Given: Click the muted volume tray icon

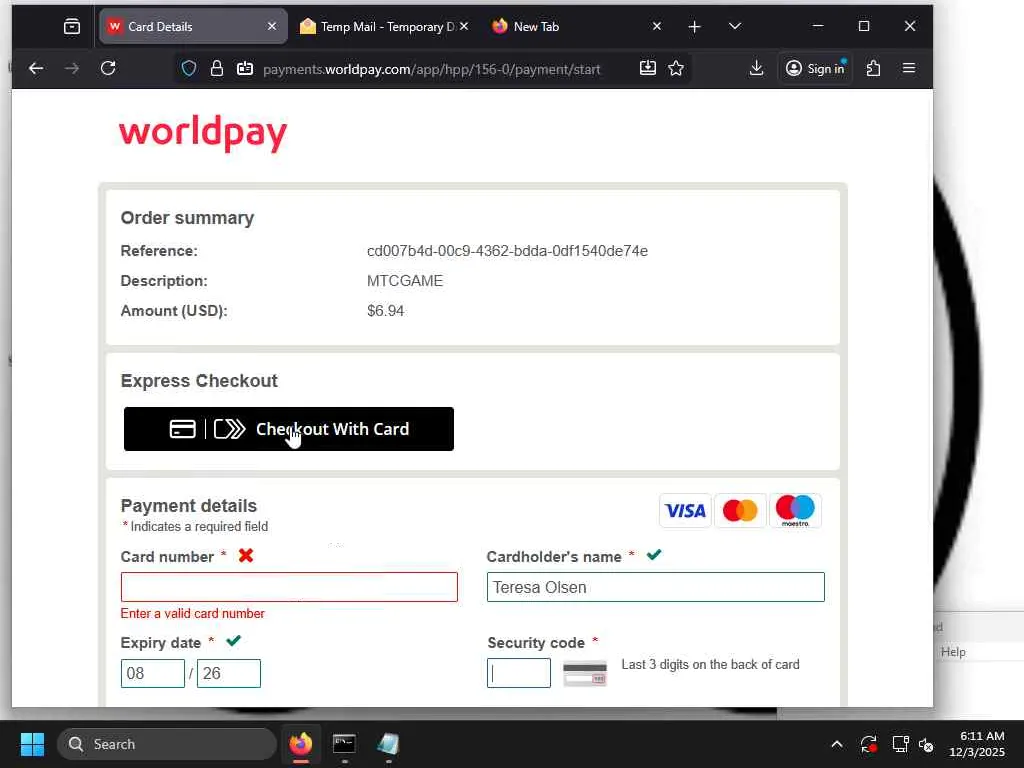Looking at the screenshot, I should pos(926,744).
